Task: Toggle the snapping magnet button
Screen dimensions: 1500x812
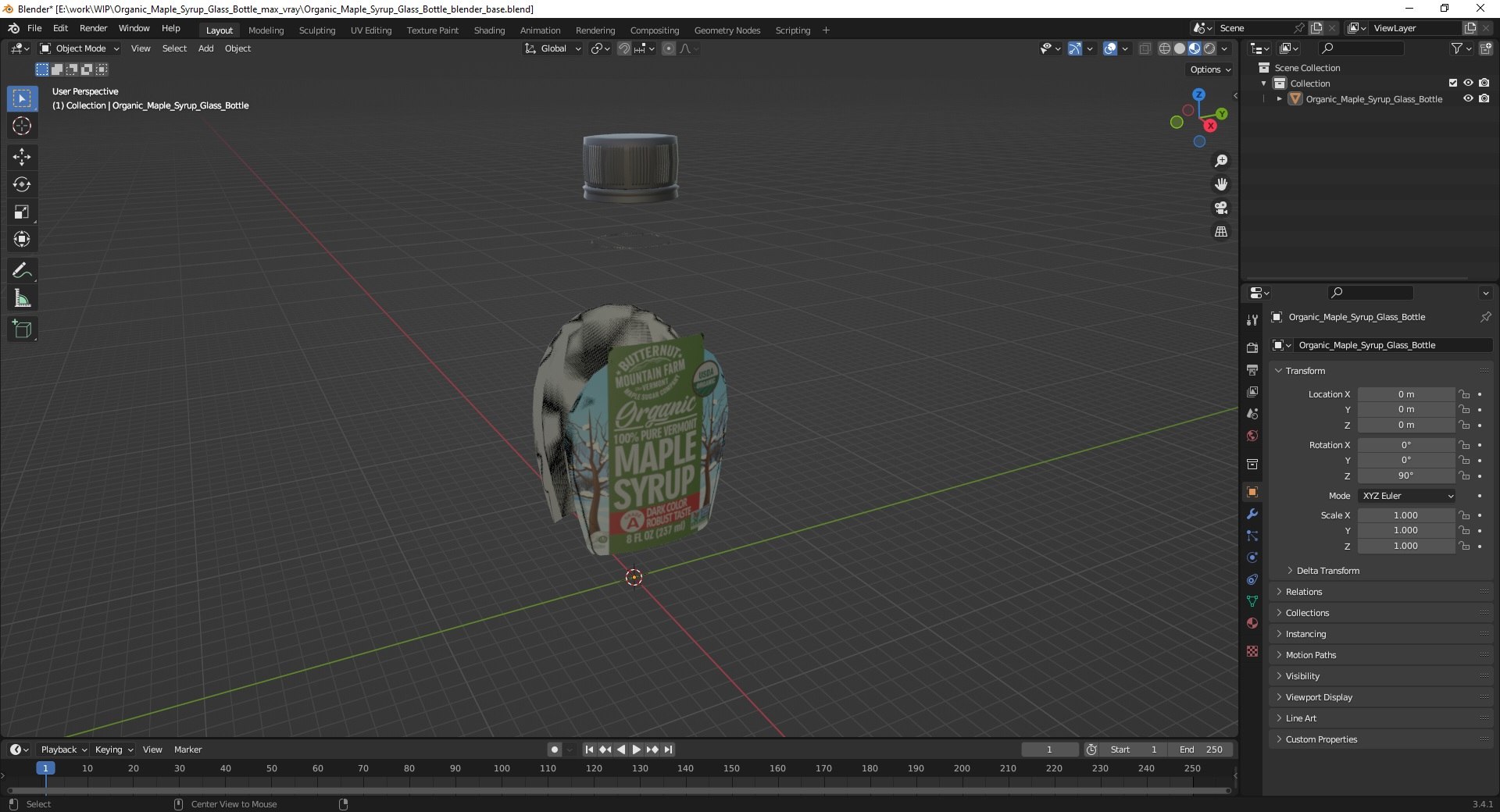Action: pos(624,48)
